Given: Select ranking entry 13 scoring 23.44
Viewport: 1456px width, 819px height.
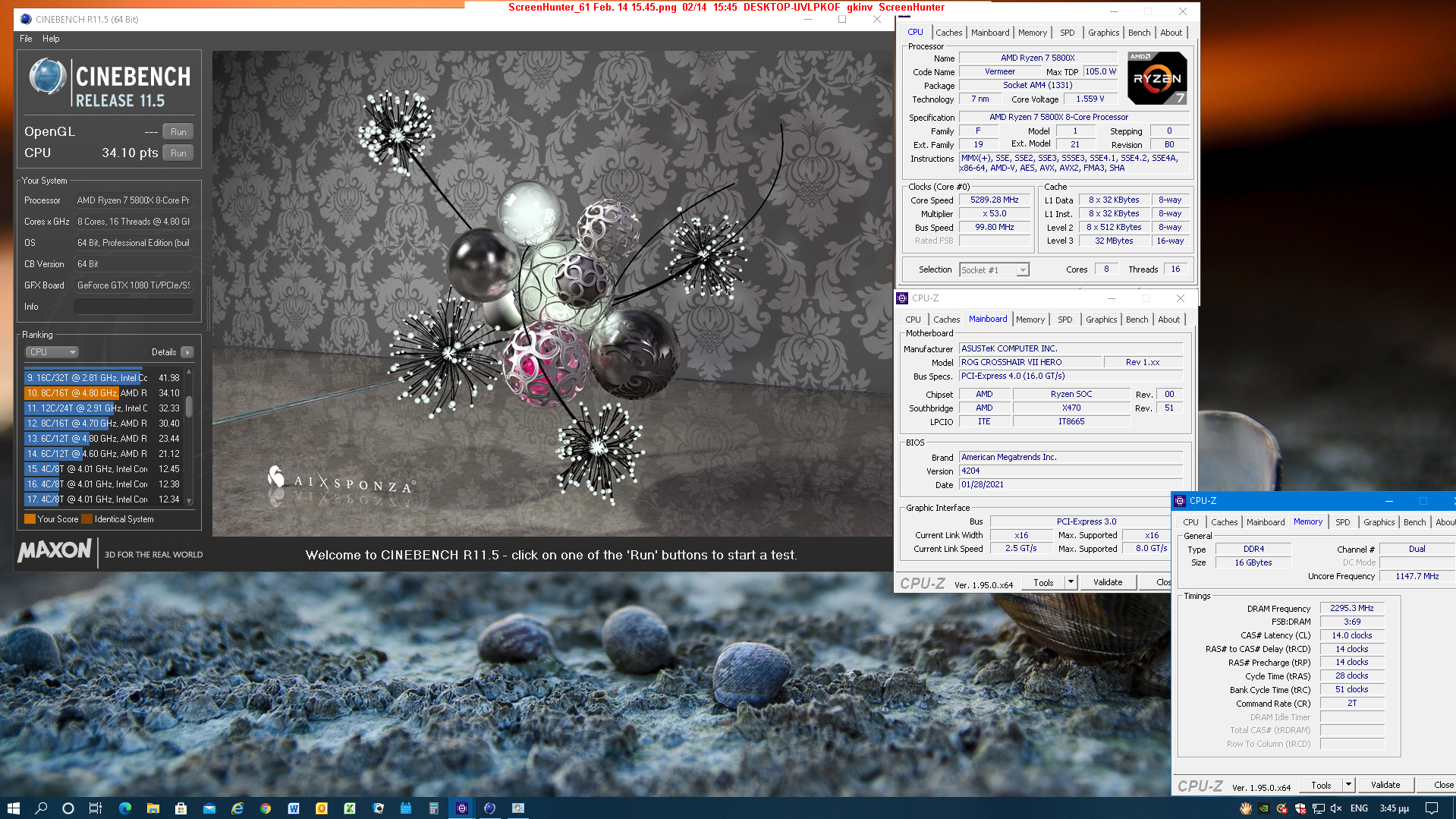Looking at the screenshot, I should 103,438.
